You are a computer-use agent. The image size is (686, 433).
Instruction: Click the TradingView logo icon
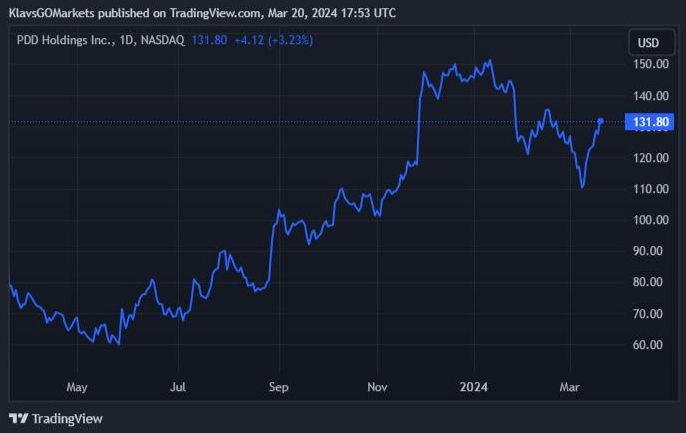(19, 418)
